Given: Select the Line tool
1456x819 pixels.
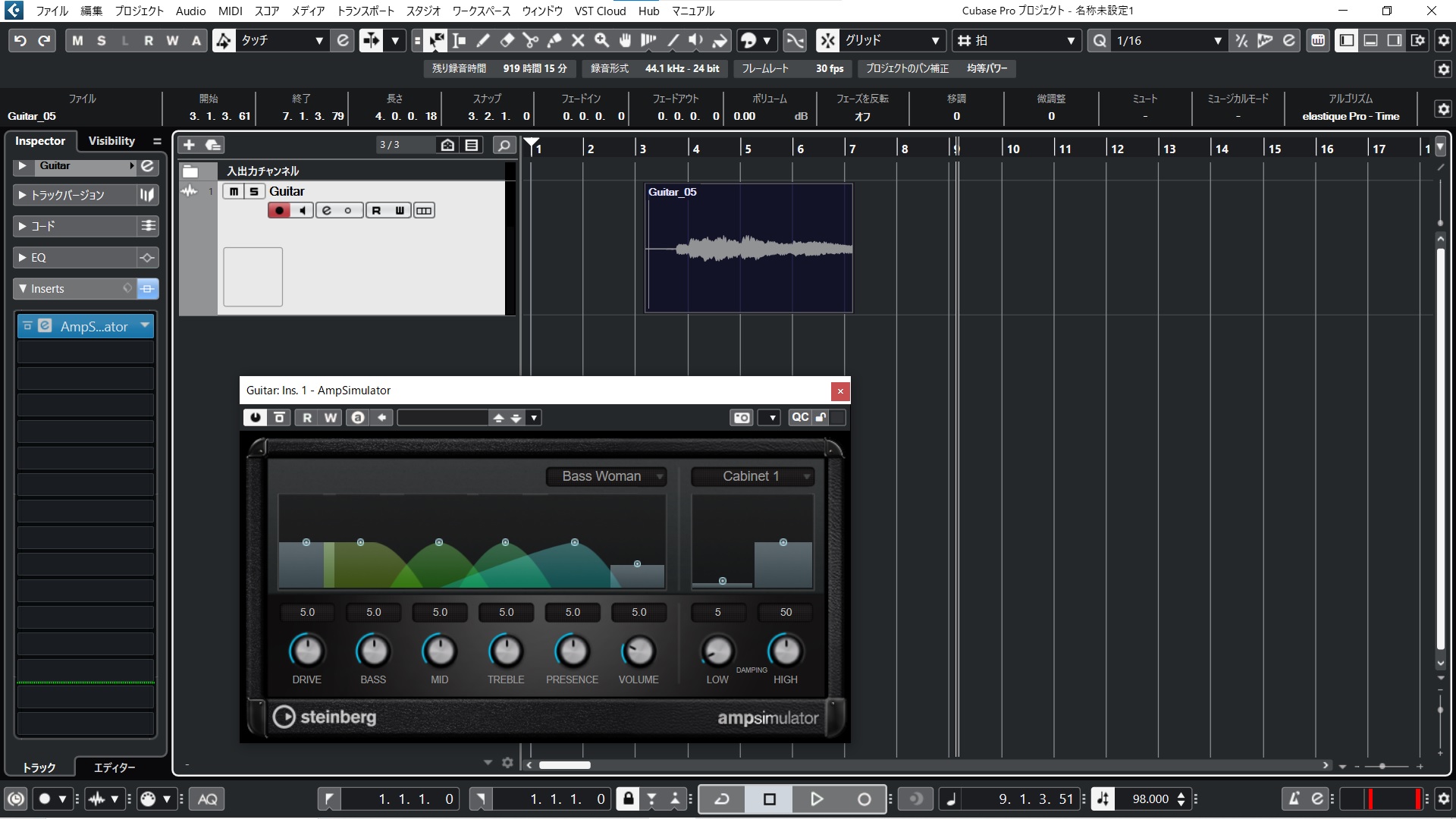Looking at the screenshot, I should tap(672, 40).
